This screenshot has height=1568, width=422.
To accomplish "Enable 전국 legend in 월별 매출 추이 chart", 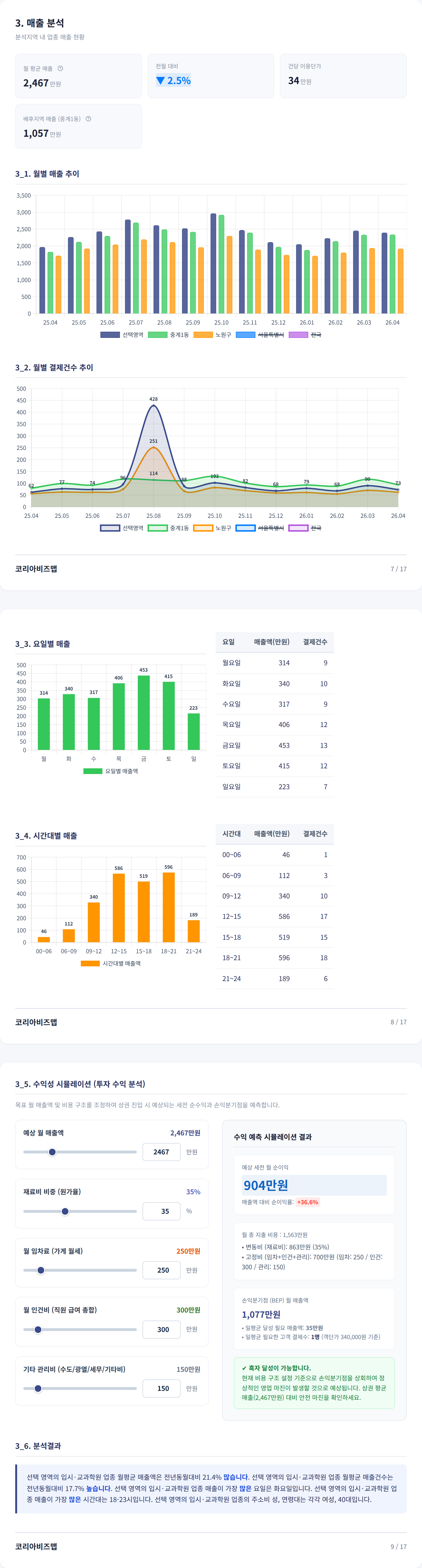I will click(305, 335).
